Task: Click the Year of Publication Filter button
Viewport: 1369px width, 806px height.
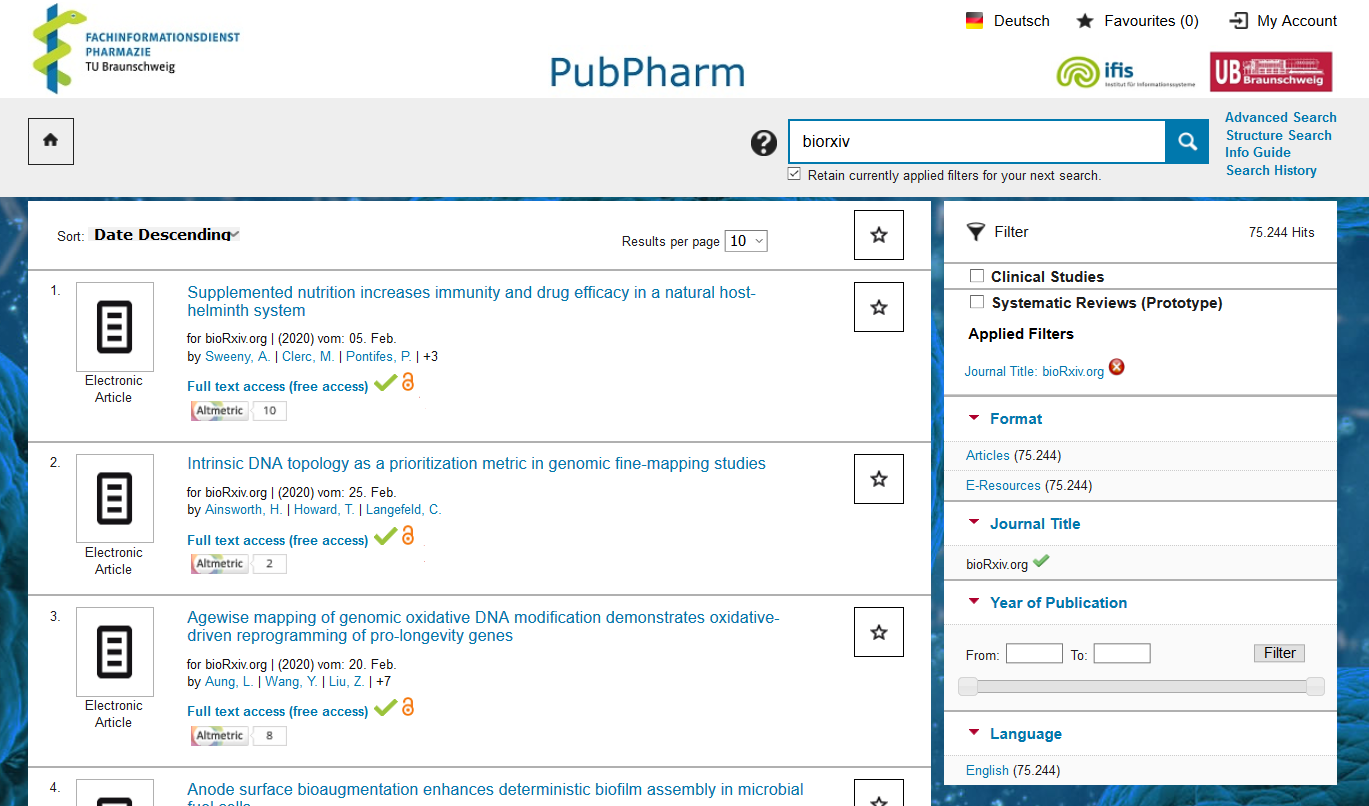Action: coord(1279,653)
